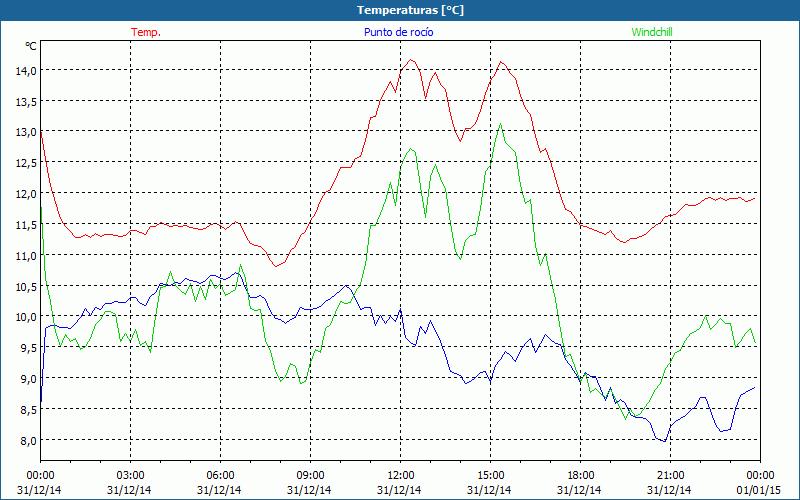
Task: Click the 09:00 time axis label
Action: click(310, 476)
